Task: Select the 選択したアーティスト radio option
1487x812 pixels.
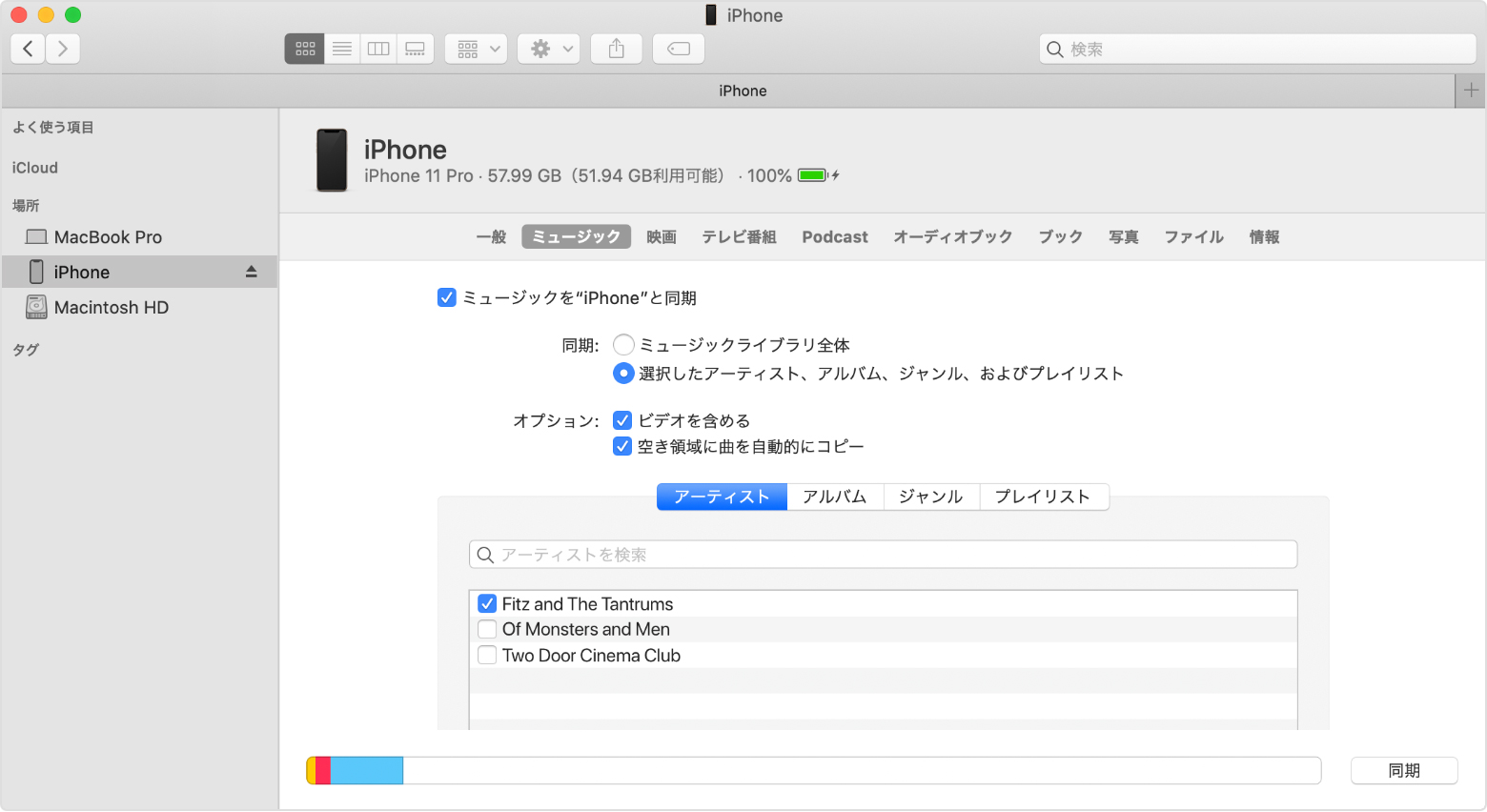Action: (623, 373)
